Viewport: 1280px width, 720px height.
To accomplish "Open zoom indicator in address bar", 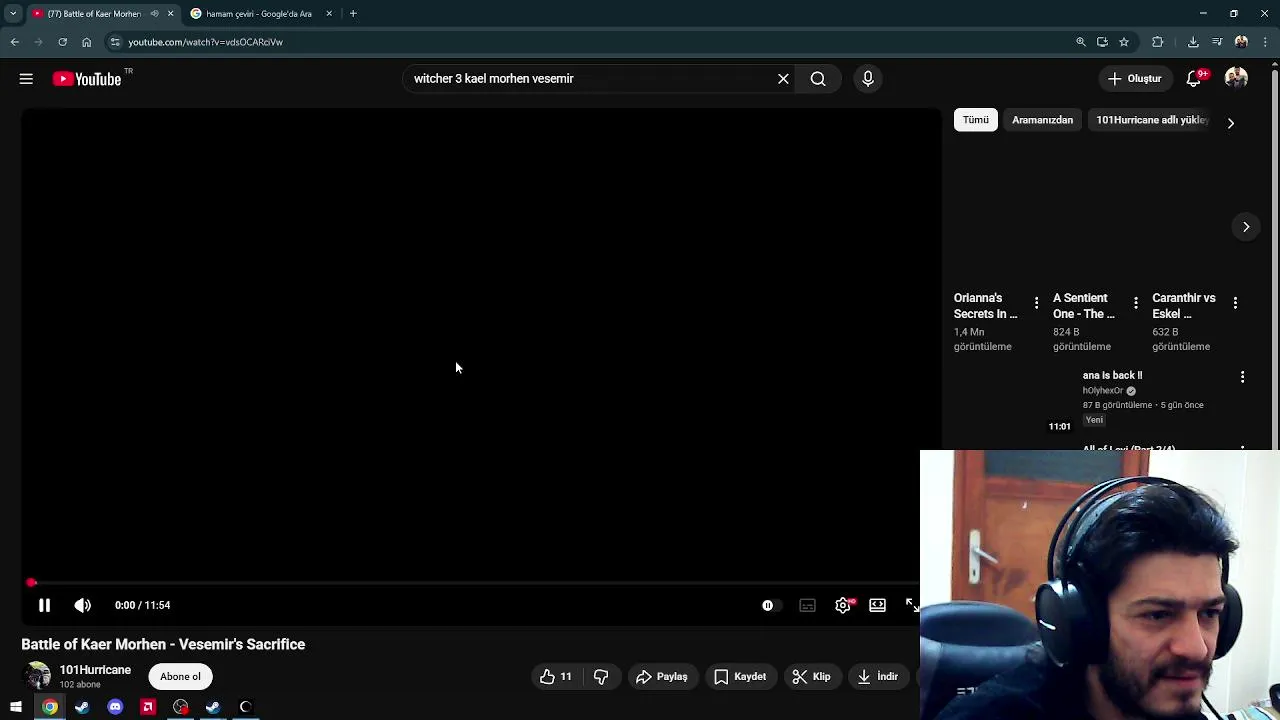I will 1081,42.
